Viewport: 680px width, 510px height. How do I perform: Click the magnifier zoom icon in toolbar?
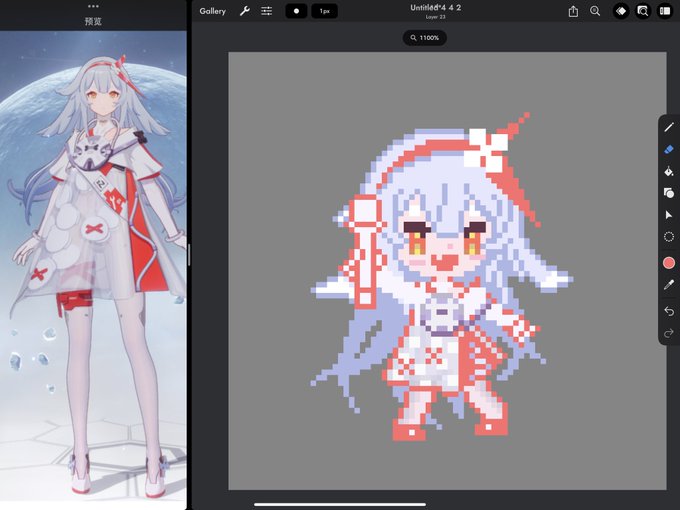(x=595, y=11)
